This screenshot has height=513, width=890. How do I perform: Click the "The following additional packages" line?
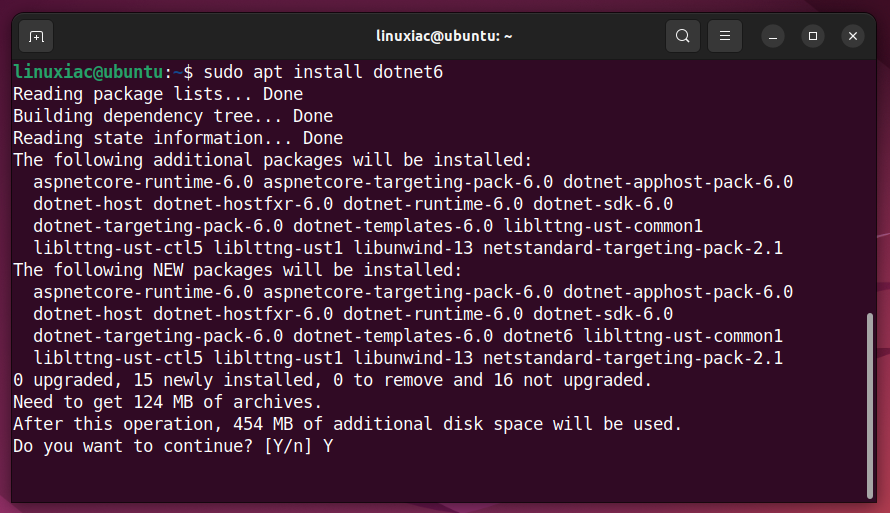click(x=272, y=160)
